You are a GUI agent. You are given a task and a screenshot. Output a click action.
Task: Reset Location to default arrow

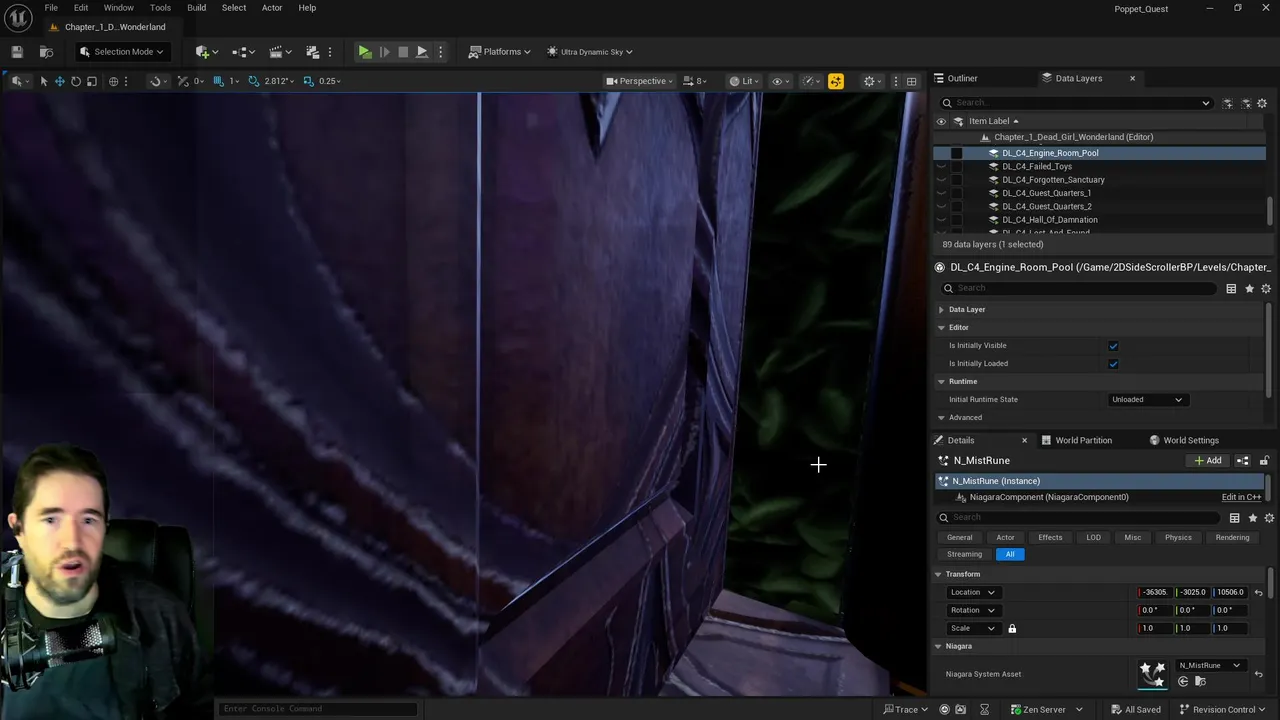[x=1259, y=593]
